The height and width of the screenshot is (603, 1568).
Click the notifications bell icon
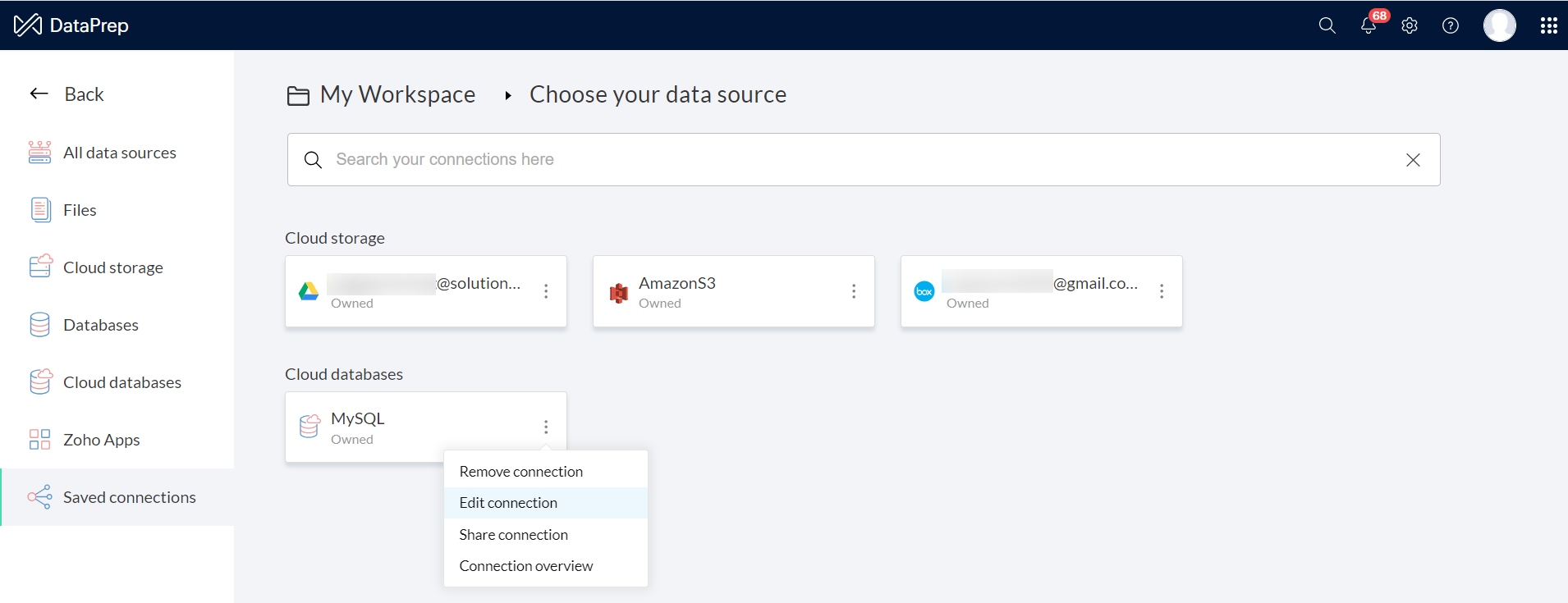pyautogui.click(x=1368, y=25)
